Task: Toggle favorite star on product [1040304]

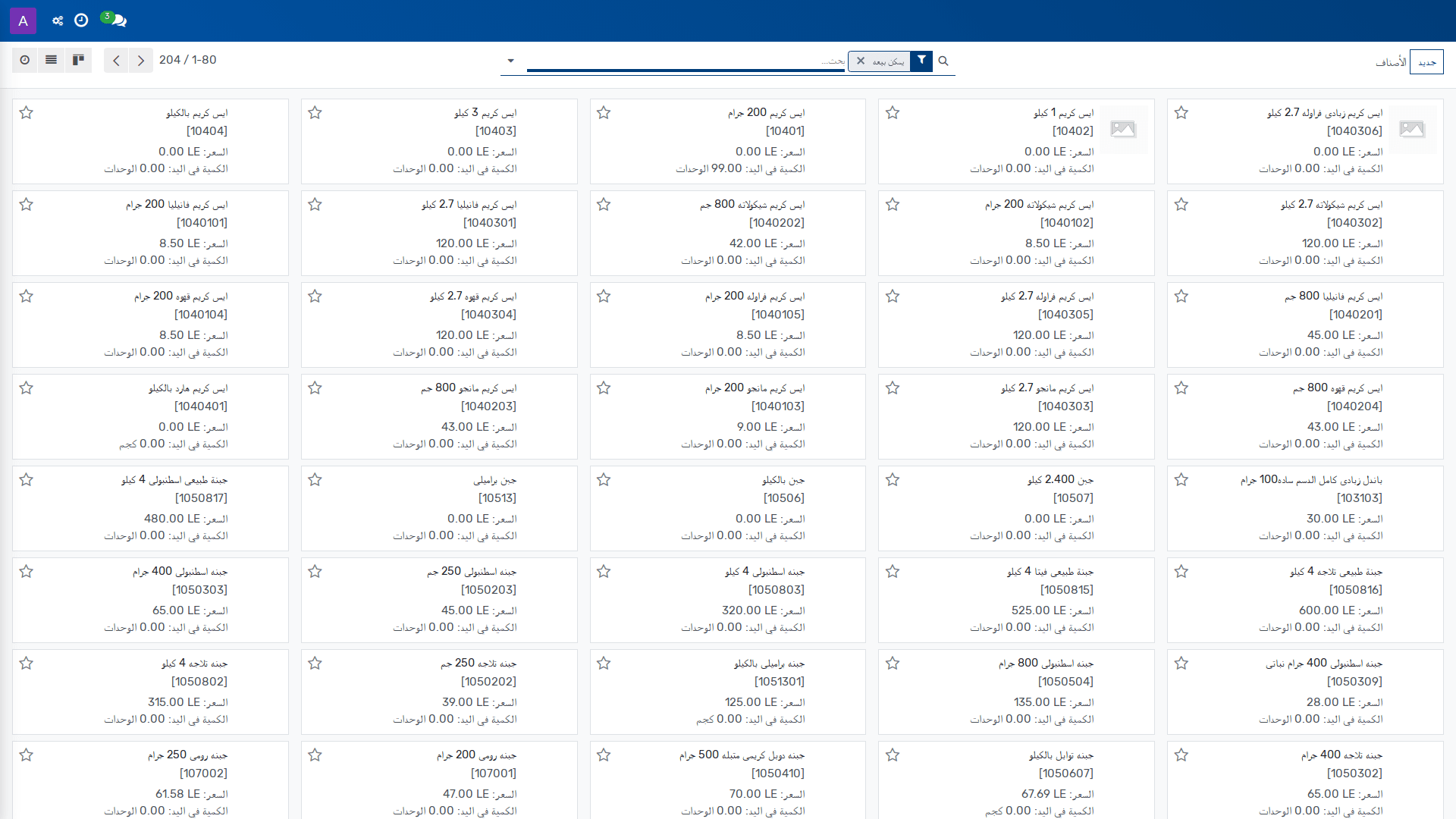Action: click(315, 297)
